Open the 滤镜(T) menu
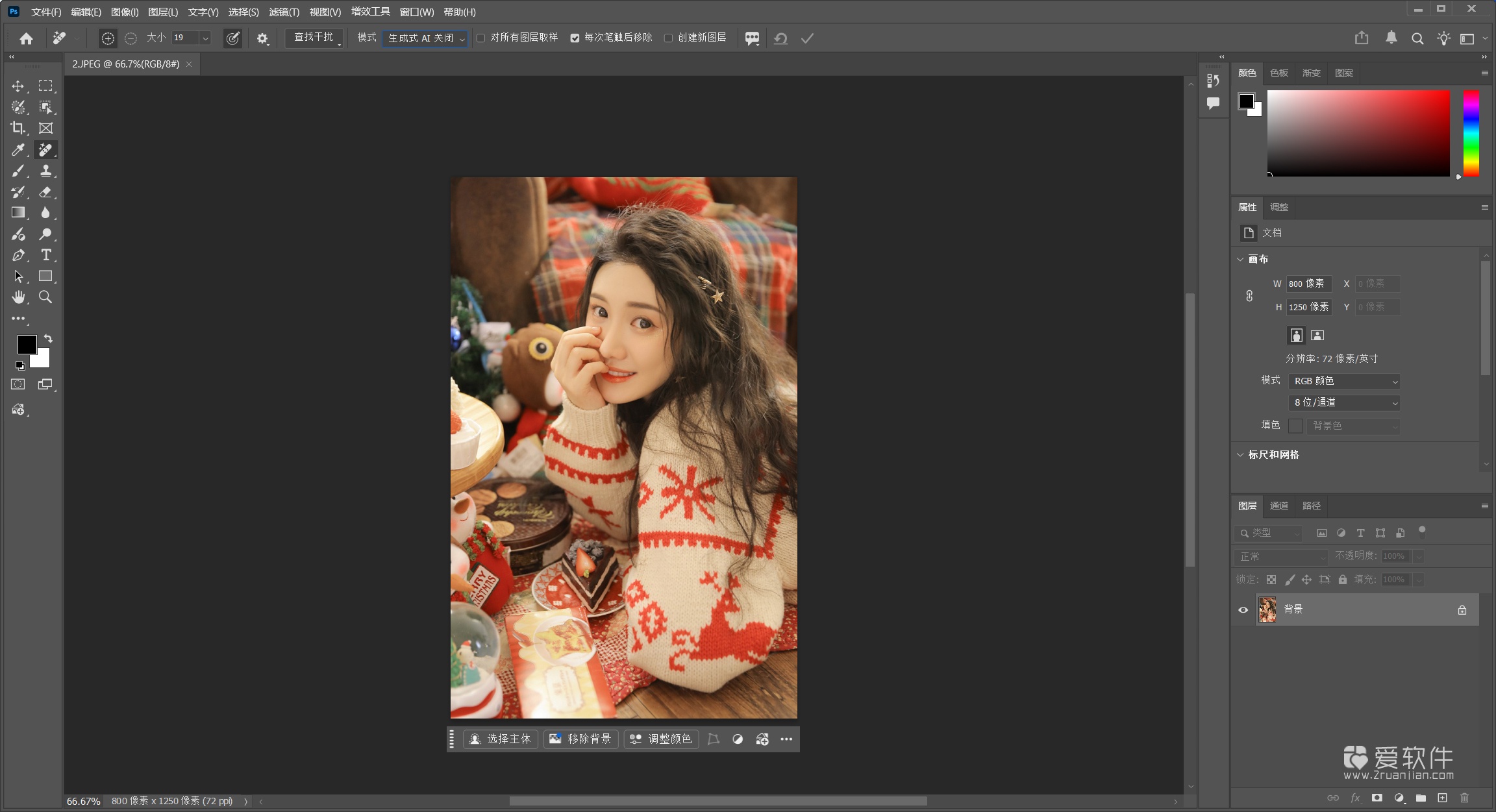Screen dimensions: 1496x812 284,12
